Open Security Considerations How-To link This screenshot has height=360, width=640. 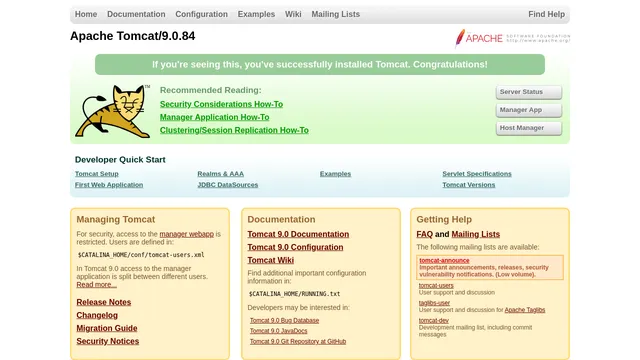(x=221, y=104)
